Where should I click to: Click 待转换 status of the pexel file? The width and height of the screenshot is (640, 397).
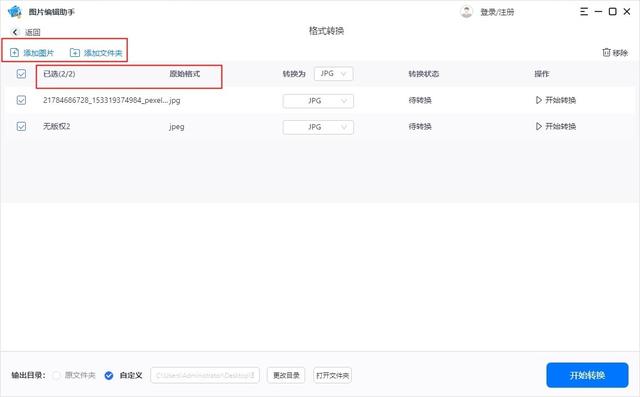click(x=420, y=100)
